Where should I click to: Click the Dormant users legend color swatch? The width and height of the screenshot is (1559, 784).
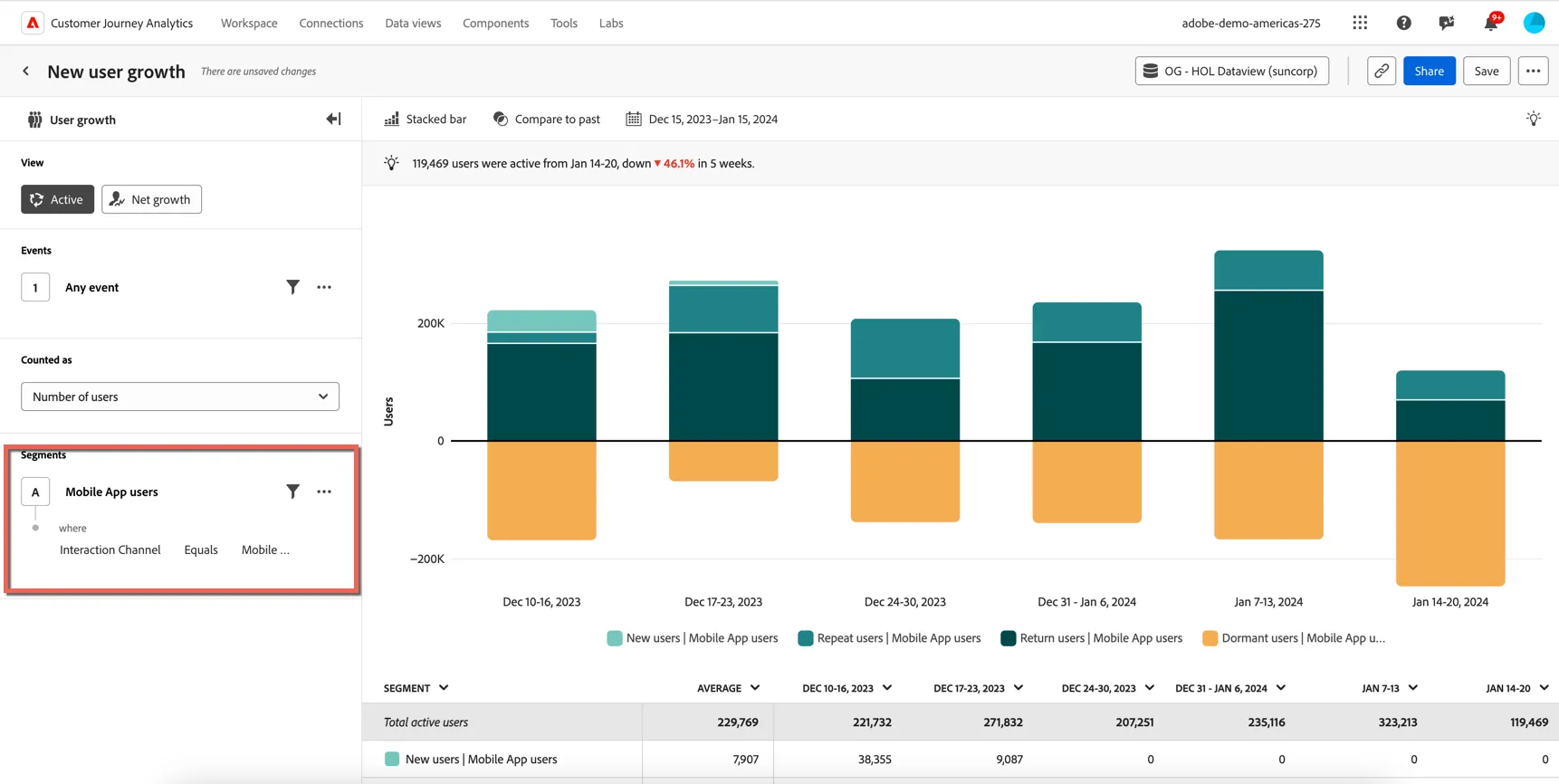[x=1210, y=638]
